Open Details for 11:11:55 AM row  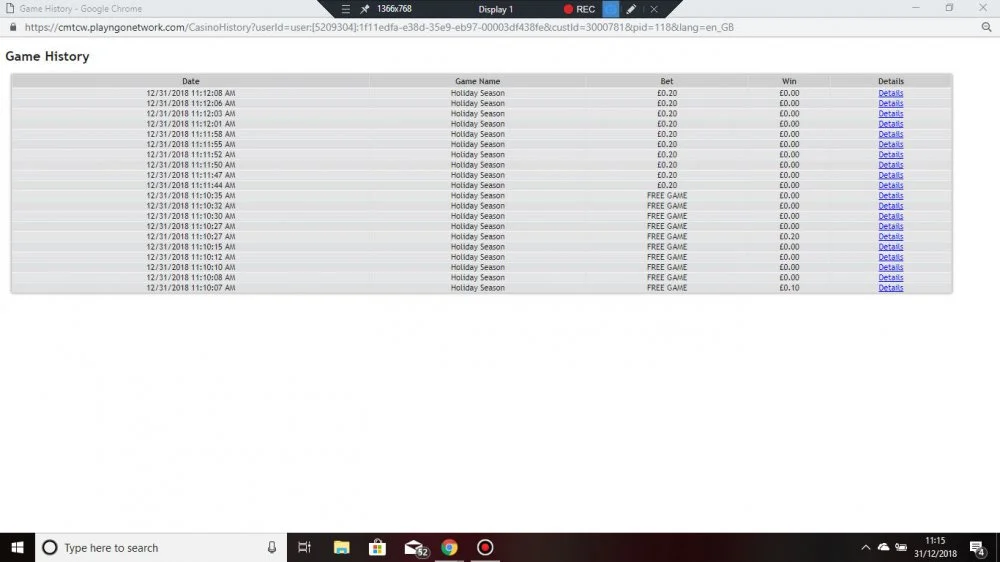coord(890,144)
